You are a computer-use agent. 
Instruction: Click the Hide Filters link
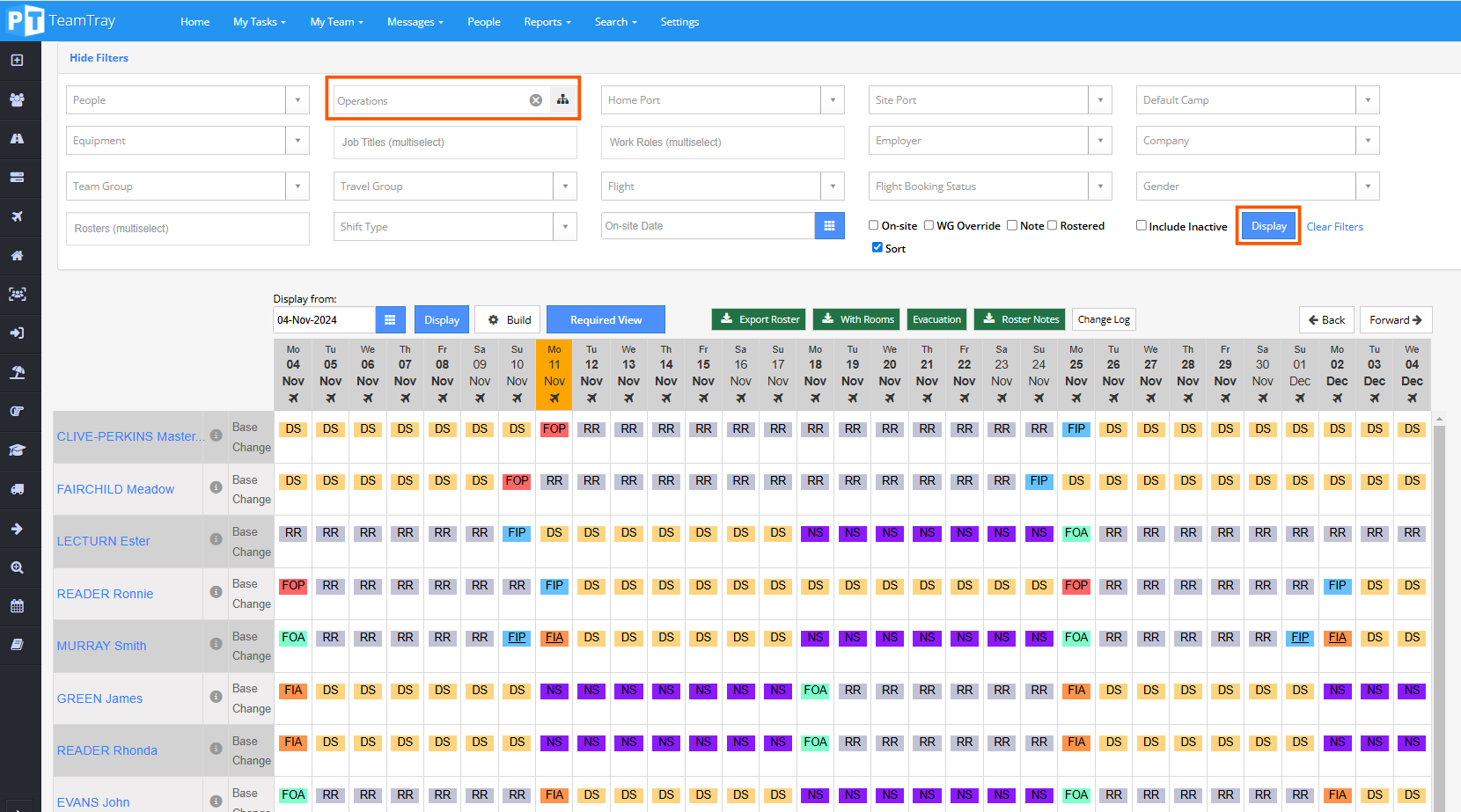(99, 58)
